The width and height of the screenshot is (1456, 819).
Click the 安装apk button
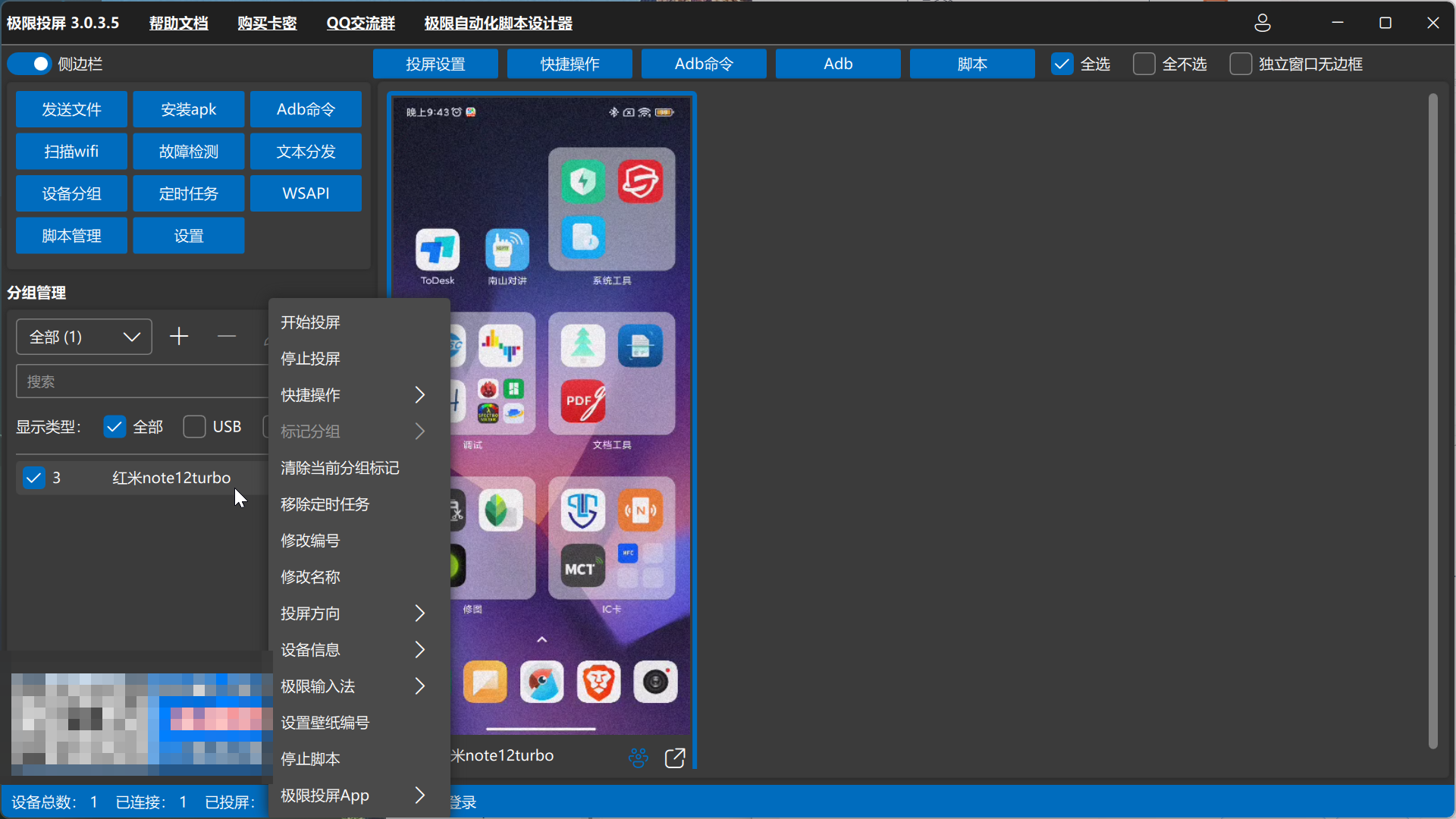click(188, 109)
